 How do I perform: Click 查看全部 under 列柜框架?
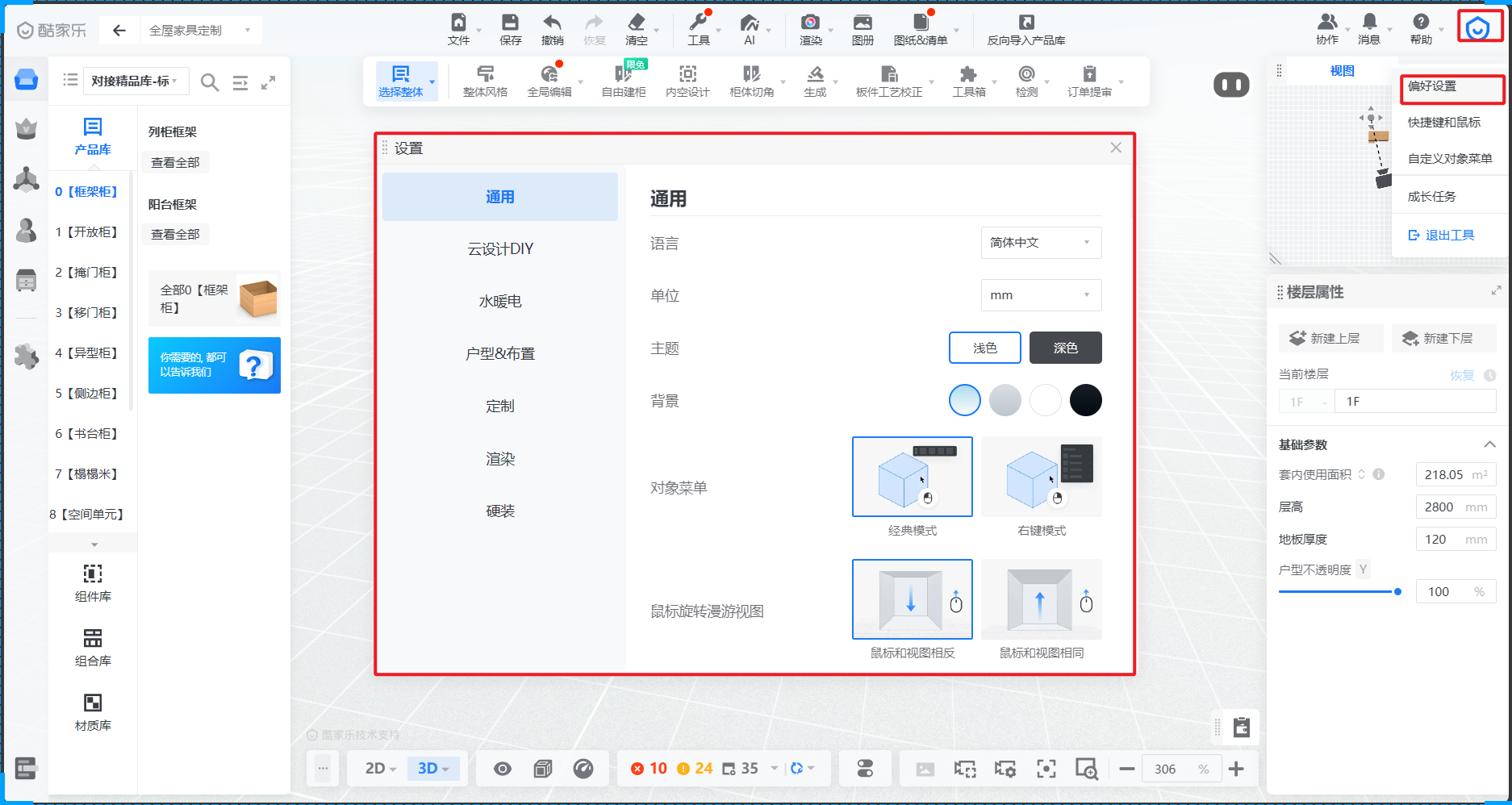(176, 163)
